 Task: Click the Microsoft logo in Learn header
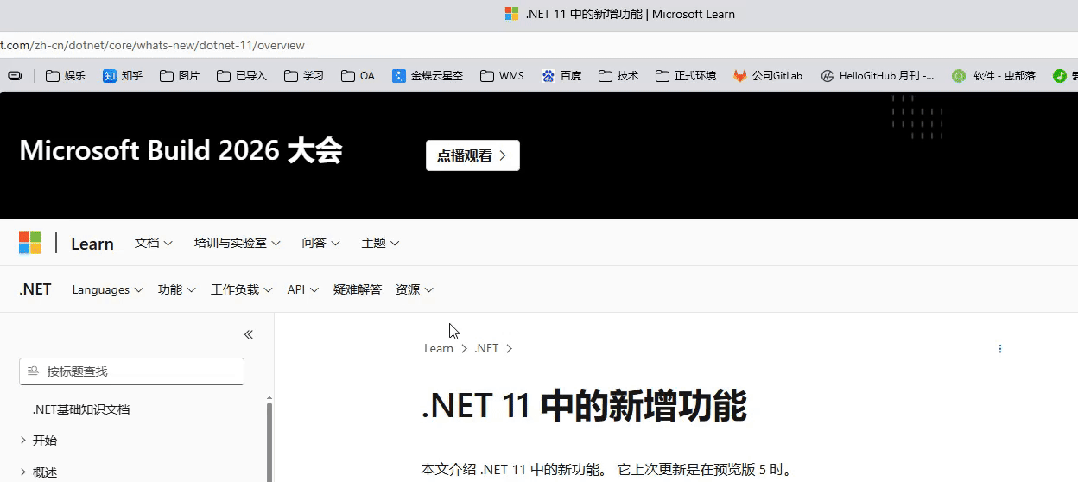[30, 243]
